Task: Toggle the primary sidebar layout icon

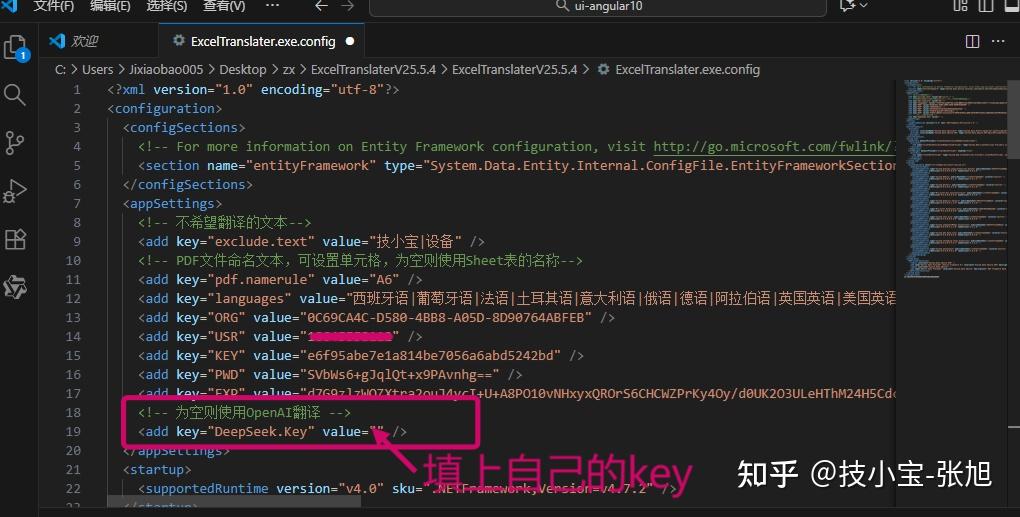Action: coord(986,6)
